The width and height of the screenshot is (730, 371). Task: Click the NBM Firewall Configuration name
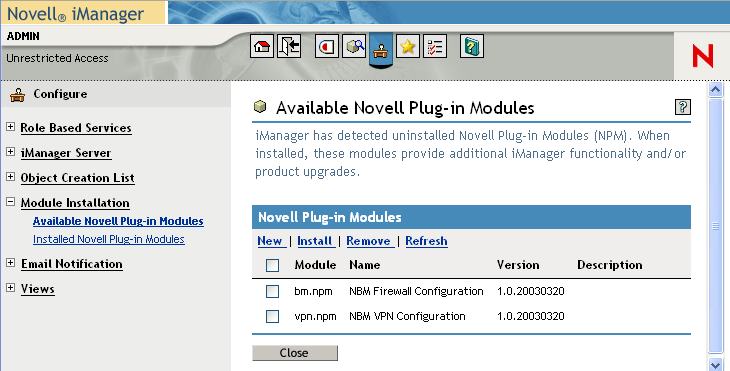[x=416, y=291]
